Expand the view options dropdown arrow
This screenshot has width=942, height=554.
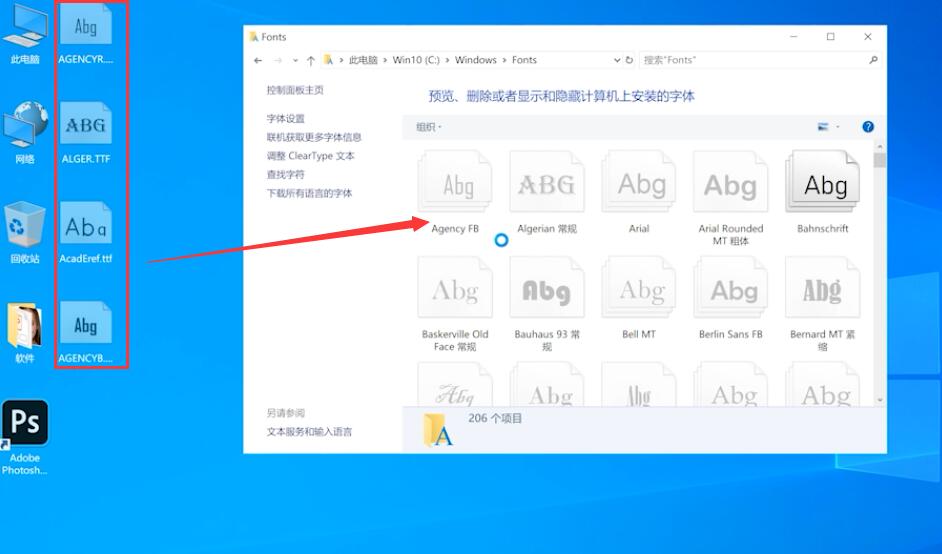coord(837,127)
